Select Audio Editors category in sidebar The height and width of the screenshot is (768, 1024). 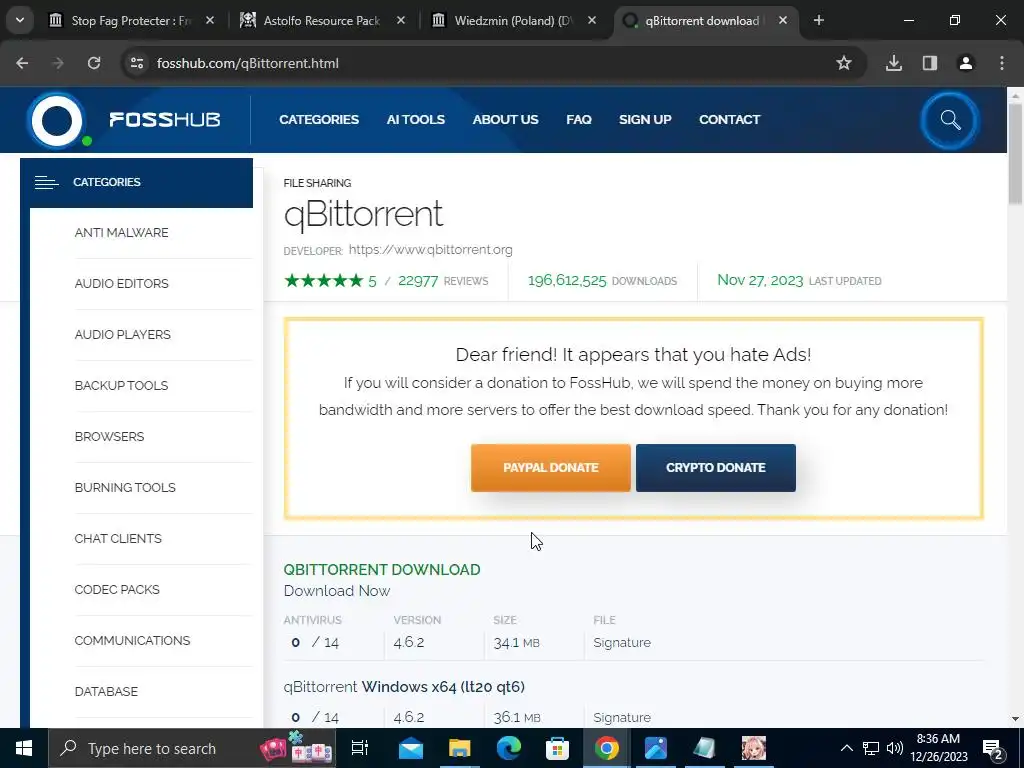coord(121,283)
